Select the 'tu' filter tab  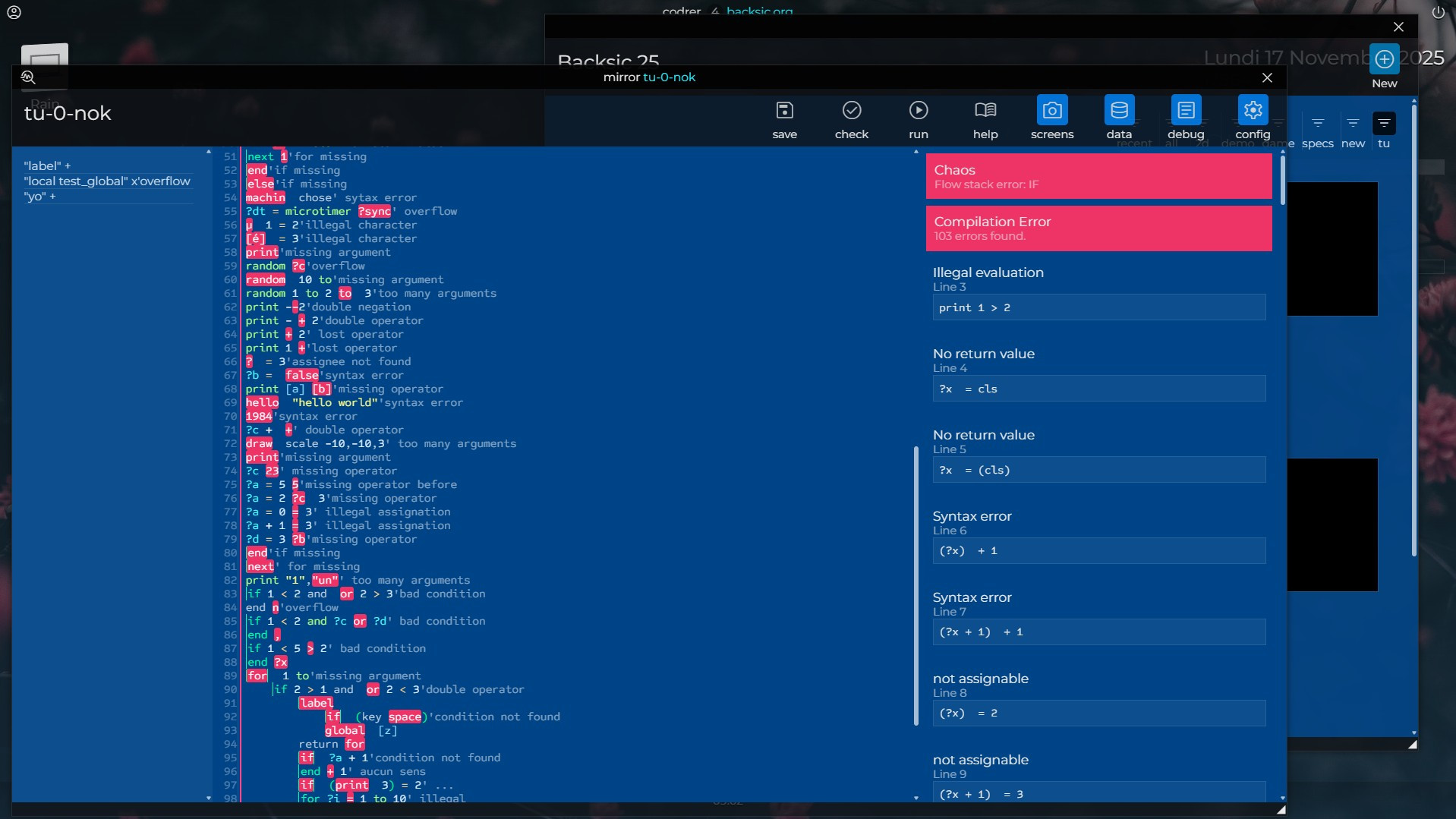1383,131
